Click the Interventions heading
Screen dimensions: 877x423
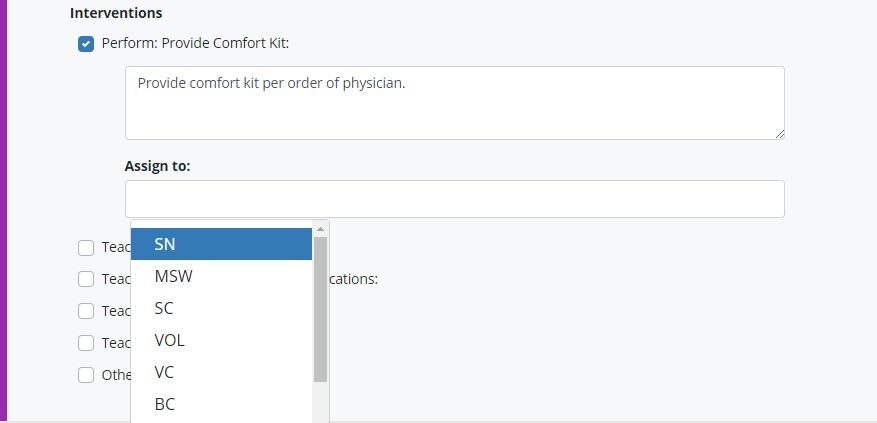point(116,13)
